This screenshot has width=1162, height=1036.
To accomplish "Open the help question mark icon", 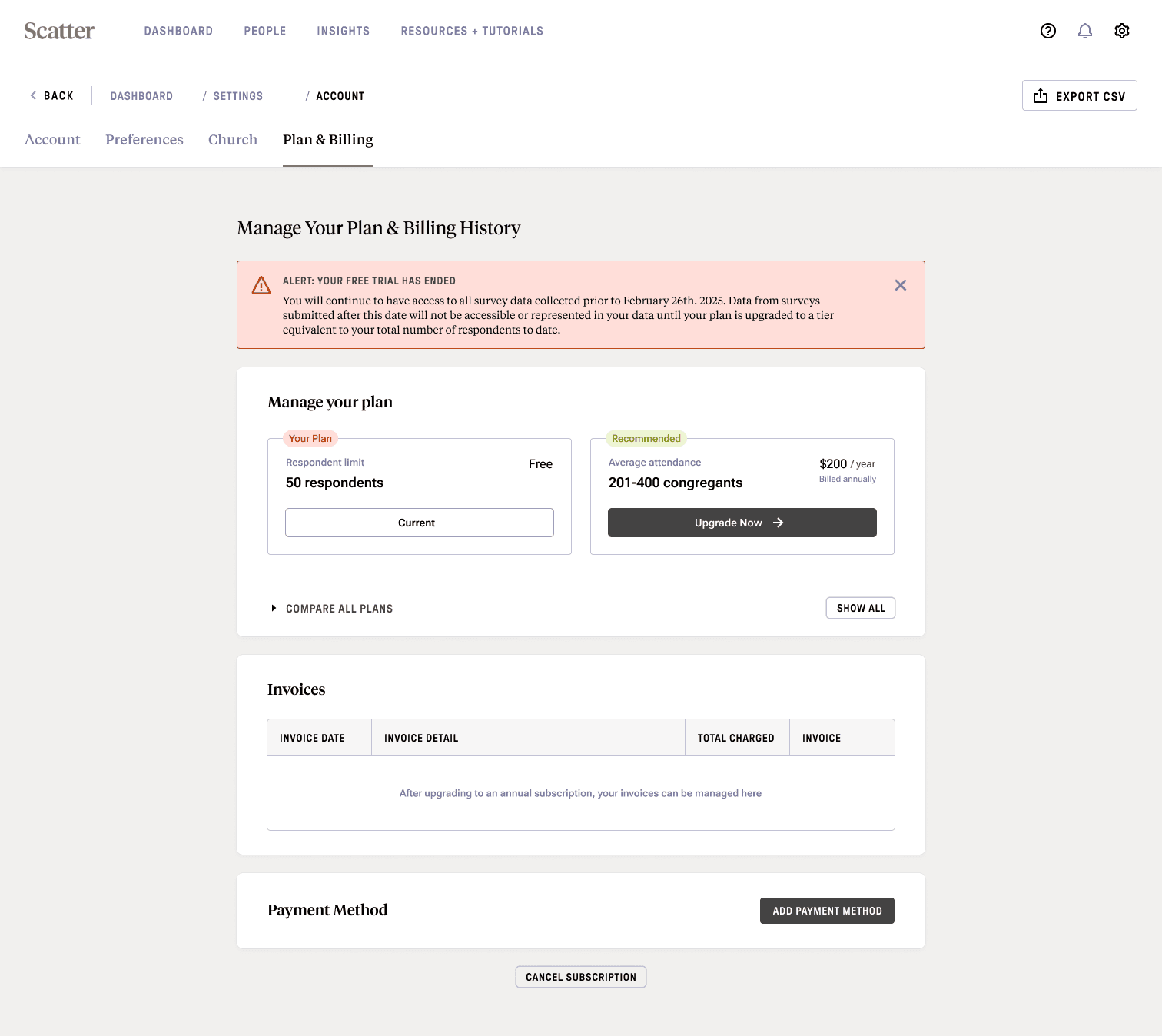I will (x=1048, y=31).
